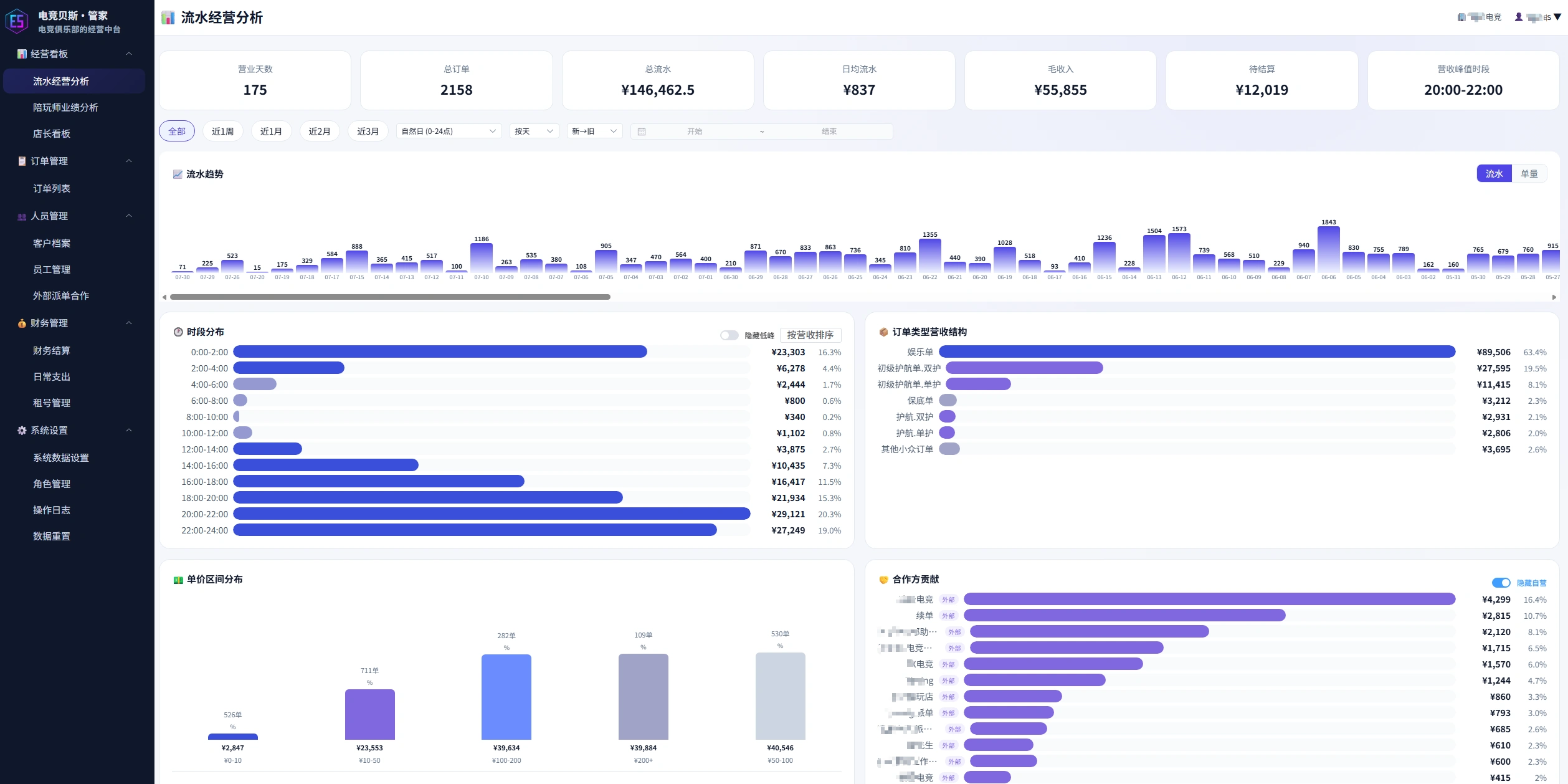Click the 流水趋势 trend chart icon
Screen dimensions: 1568x784
point(178,174)
